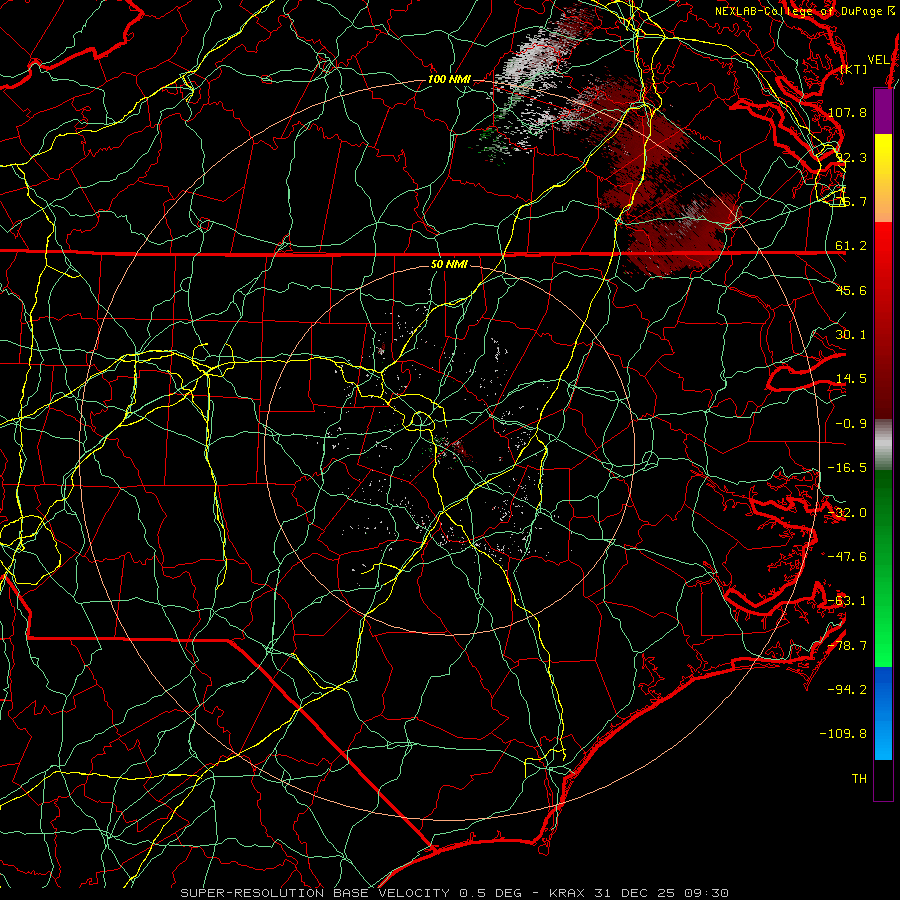Click the 50 NMI range ring label

(x=449, y=264)
